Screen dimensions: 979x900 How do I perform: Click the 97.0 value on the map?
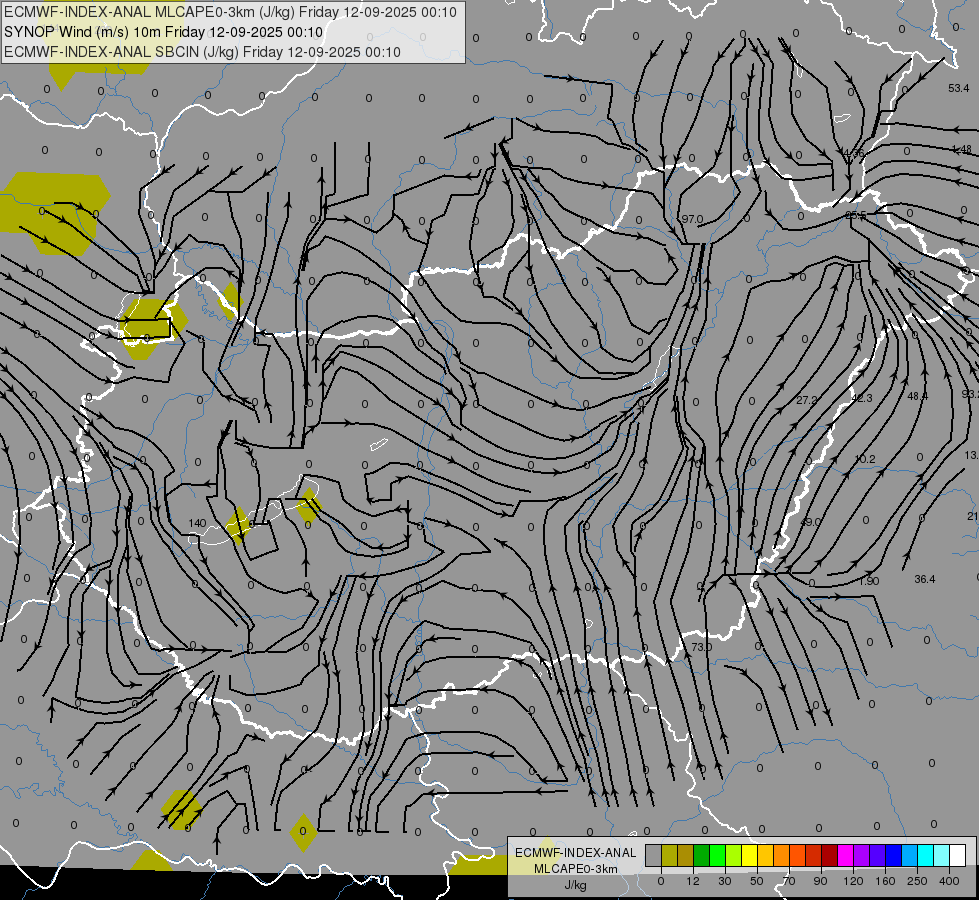pos(692,219)
